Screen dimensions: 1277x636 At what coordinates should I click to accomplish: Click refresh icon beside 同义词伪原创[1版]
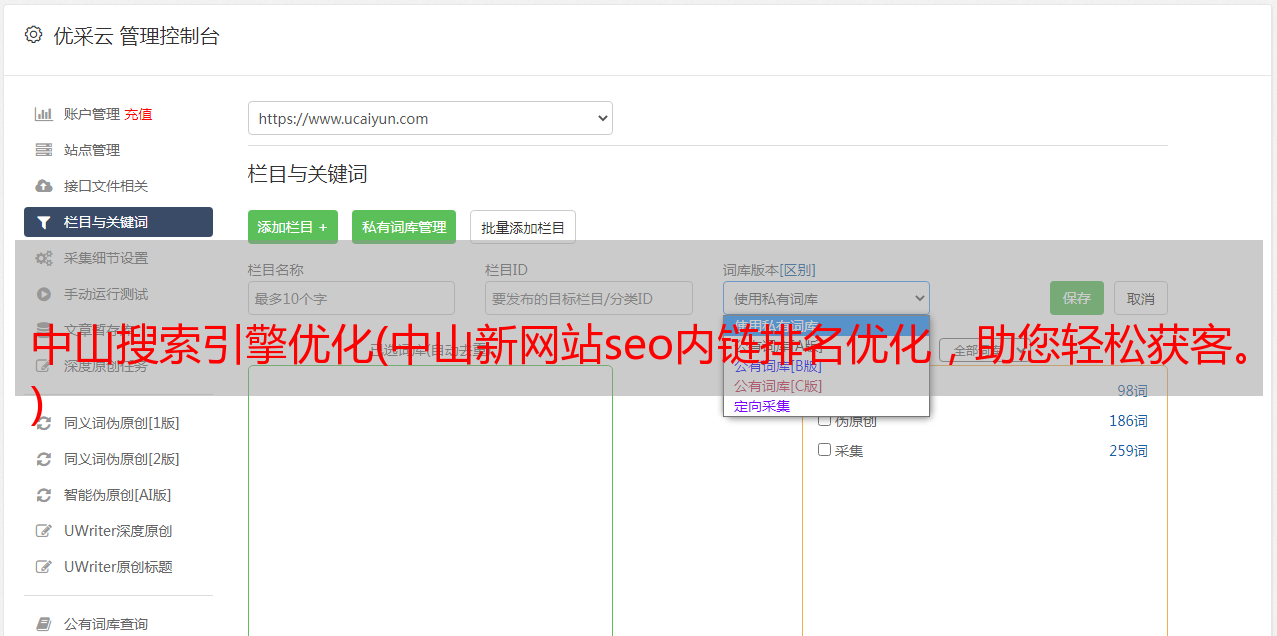tap(44, 423)
